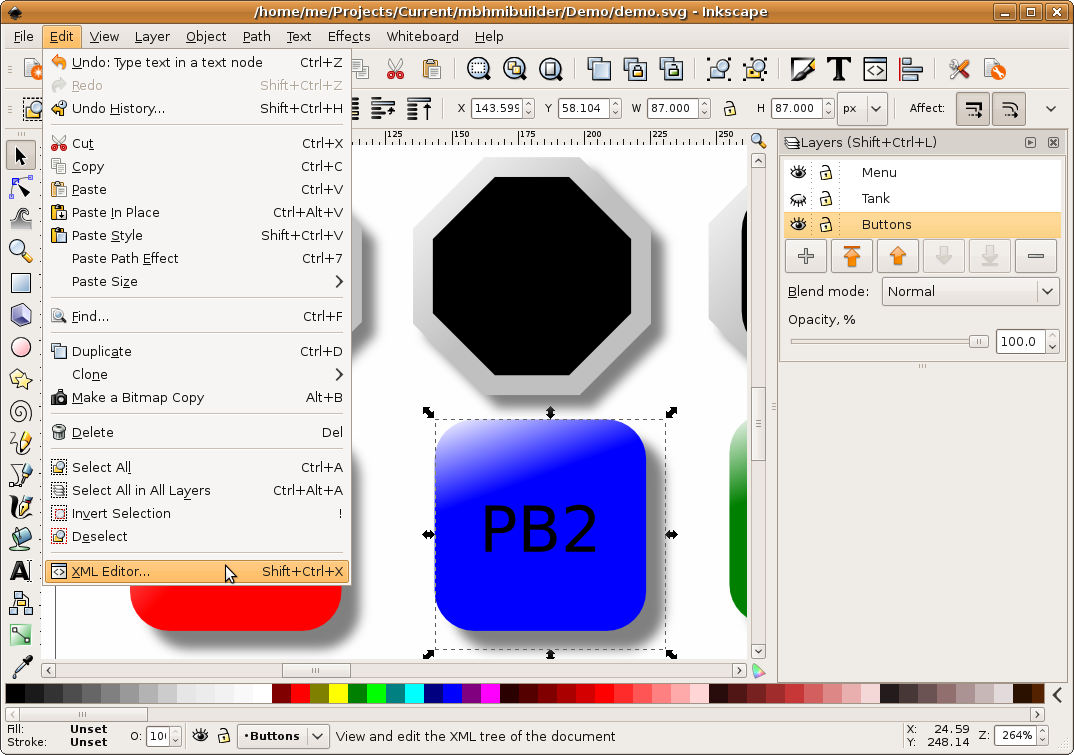This screenshot has width=1074, height=755.
Task: Select the arrow Selector tool
Action: (21, 156)
